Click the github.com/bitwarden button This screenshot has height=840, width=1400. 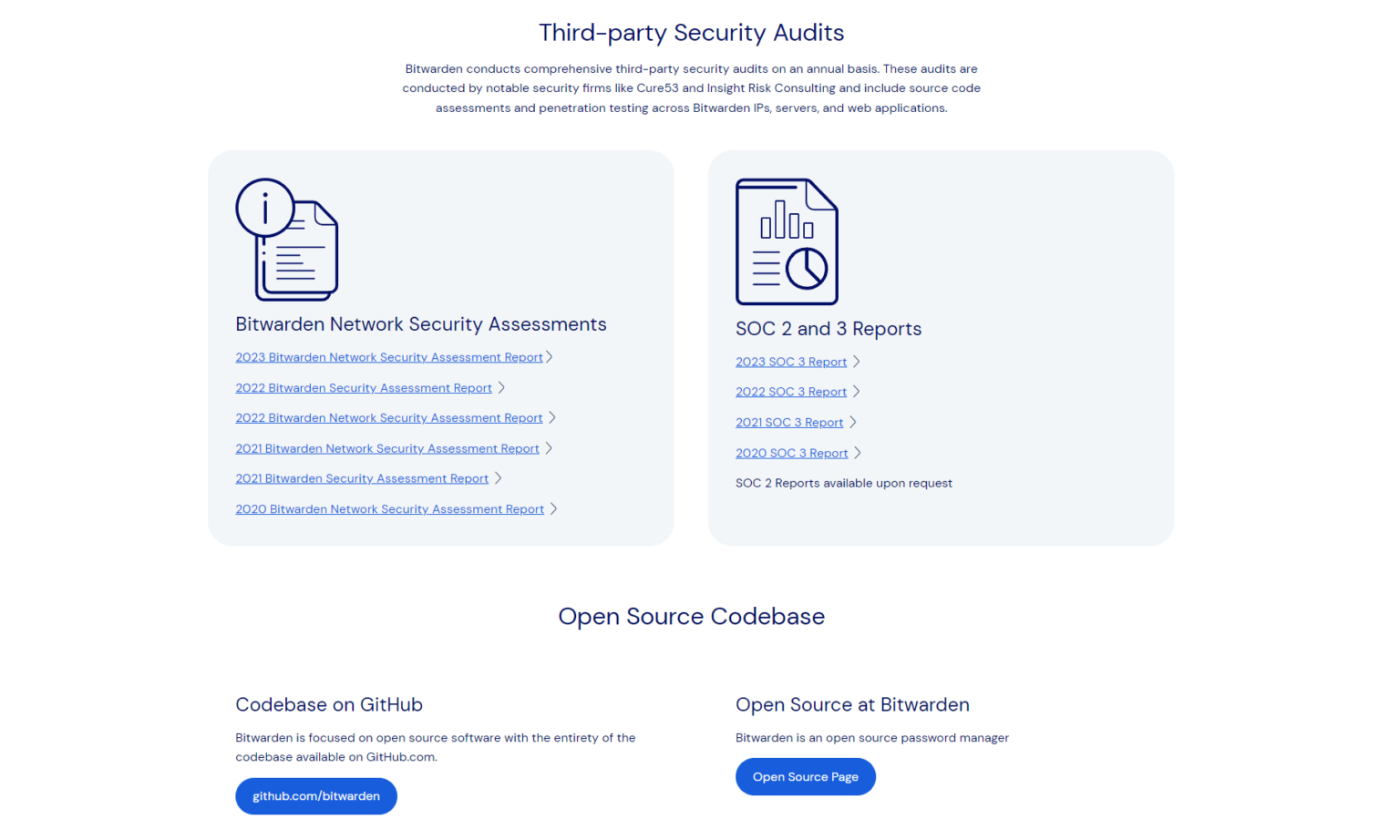(x=316, y=796)
